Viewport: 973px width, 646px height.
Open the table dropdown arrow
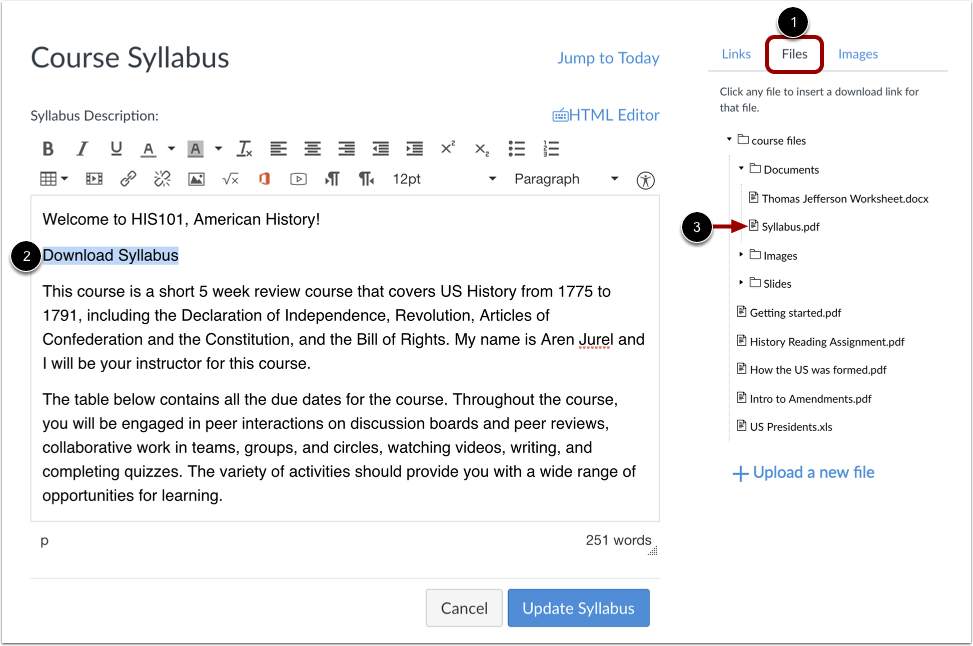(65, 179)
